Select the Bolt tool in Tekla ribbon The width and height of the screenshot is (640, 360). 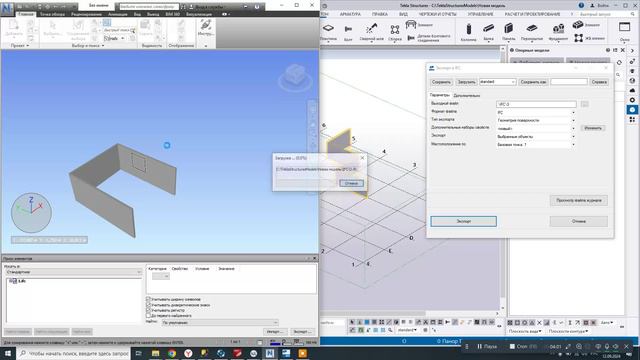(x=348, y=32)
